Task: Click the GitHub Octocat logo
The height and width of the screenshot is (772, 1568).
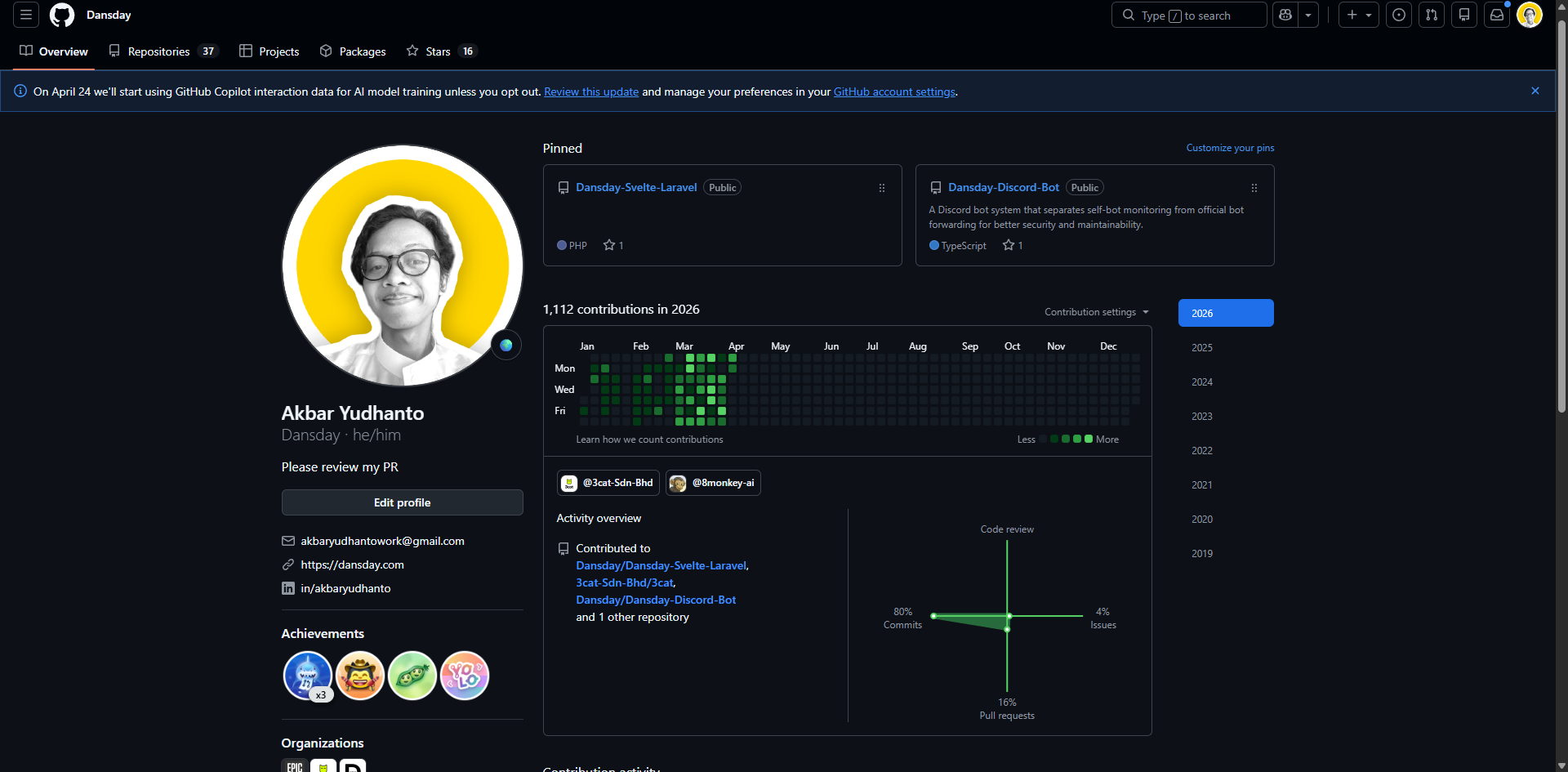Action: pyautogui.click(x=62, y=15)
